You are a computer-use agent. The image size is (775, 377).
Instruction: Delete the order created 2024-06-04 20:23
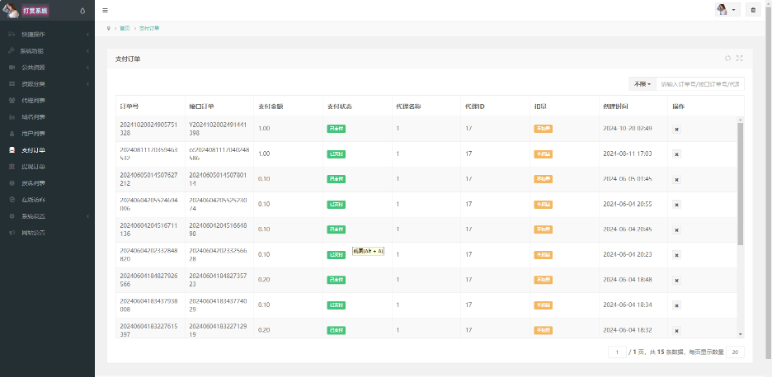click(x=677, y=255)
